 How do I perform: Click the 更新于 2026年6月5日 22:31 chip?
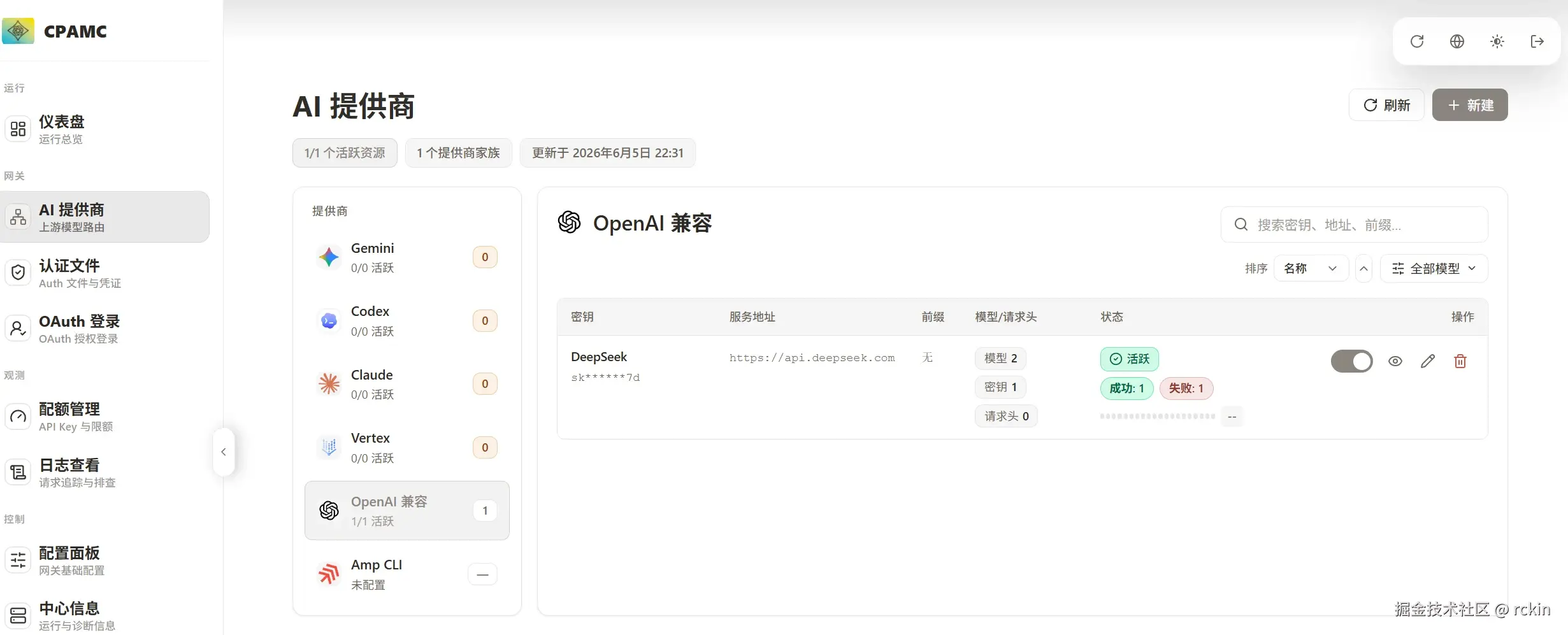pyautogui.click(x=607, y=153)
